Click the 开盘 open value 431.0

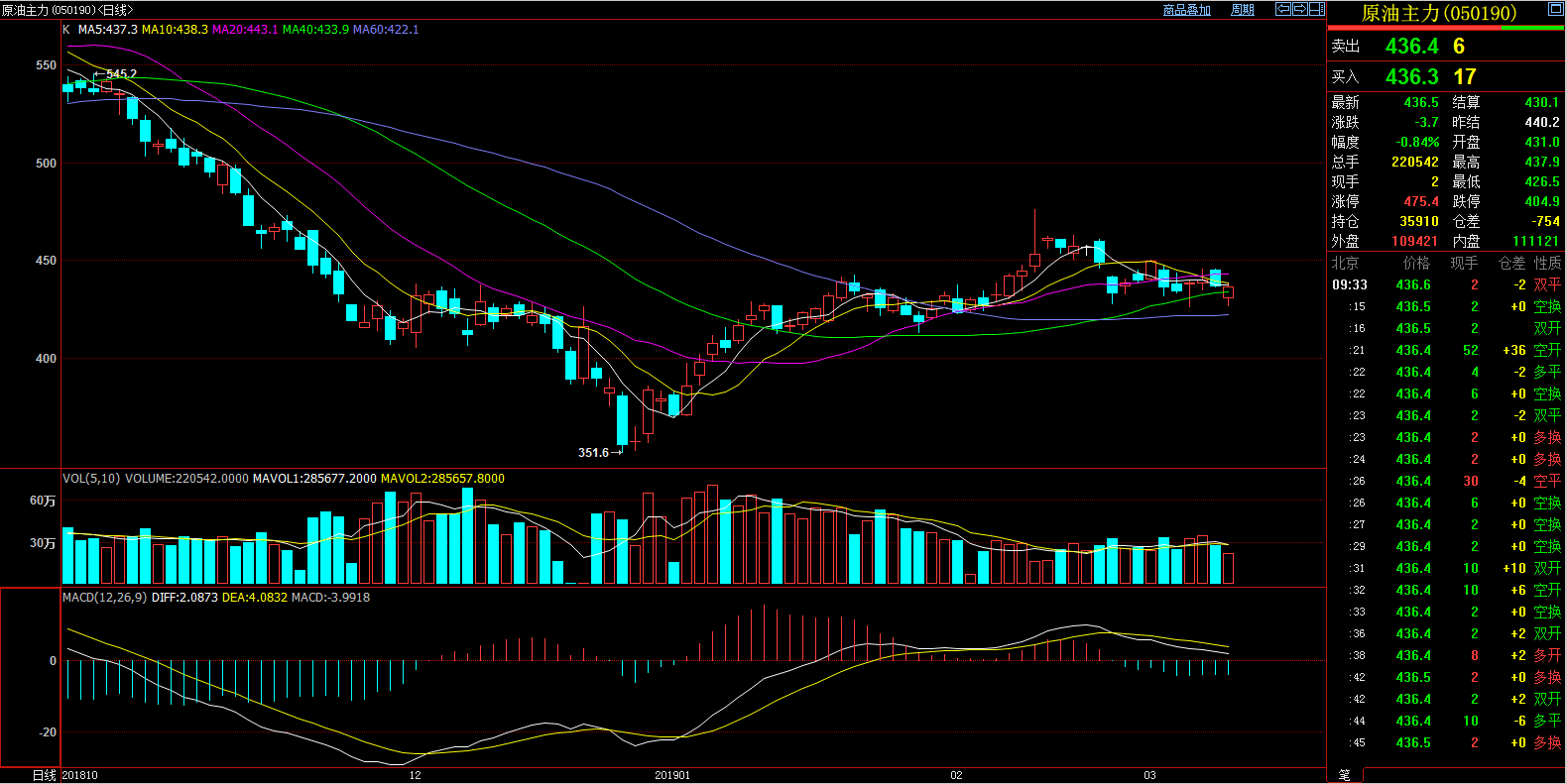[x=1542, y=143]
